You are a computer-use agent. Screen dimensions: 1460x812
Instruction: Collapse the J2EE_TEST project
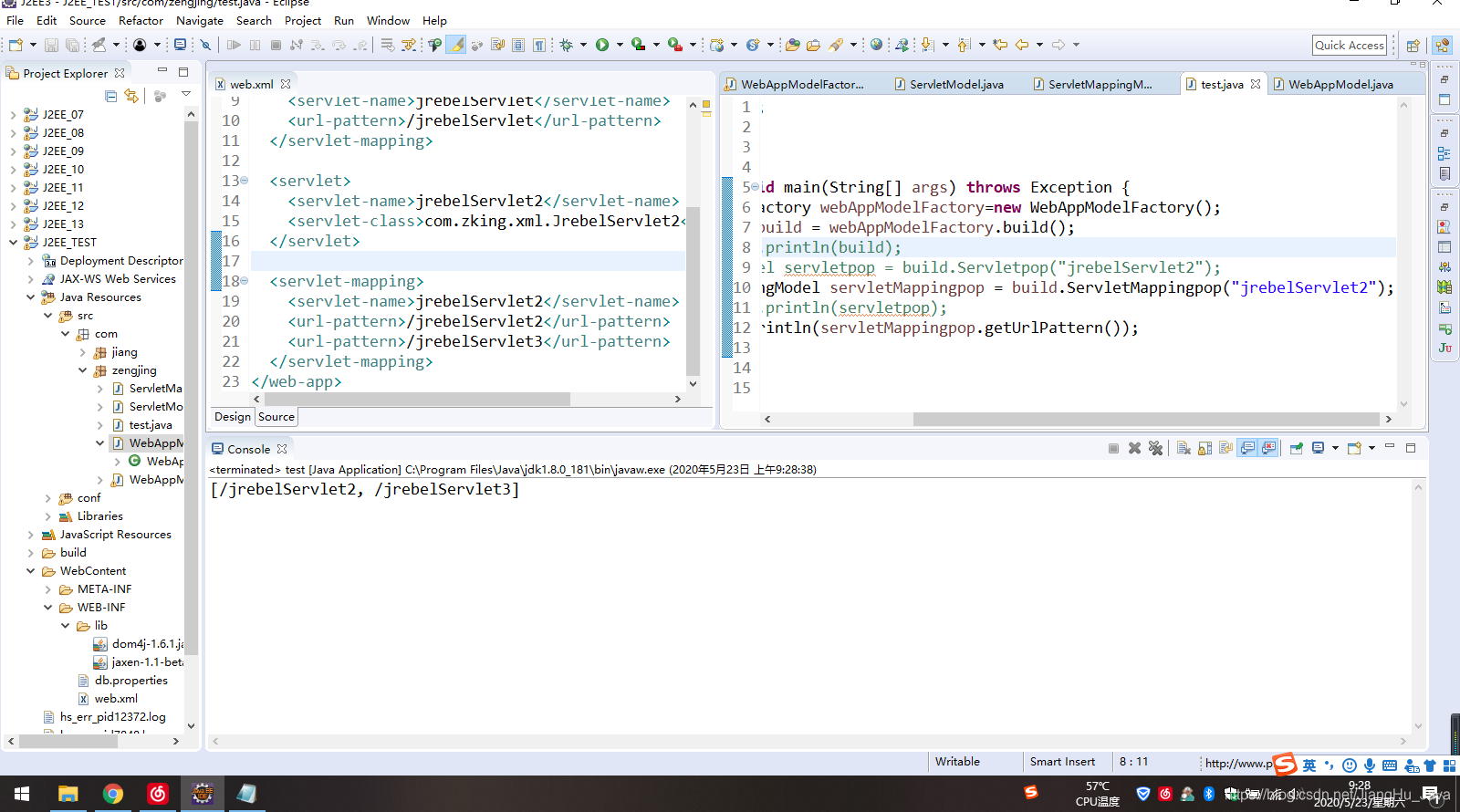click(x=13, y=243)
